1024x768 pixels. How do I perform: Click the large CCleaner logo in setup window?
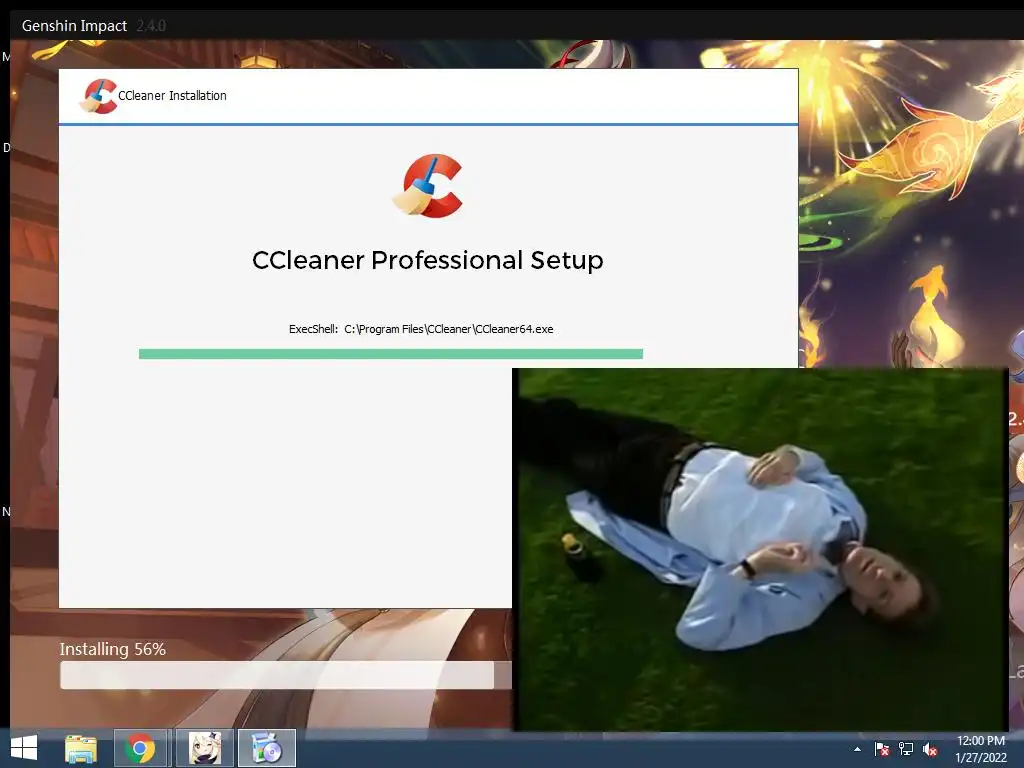click(428, 186)
